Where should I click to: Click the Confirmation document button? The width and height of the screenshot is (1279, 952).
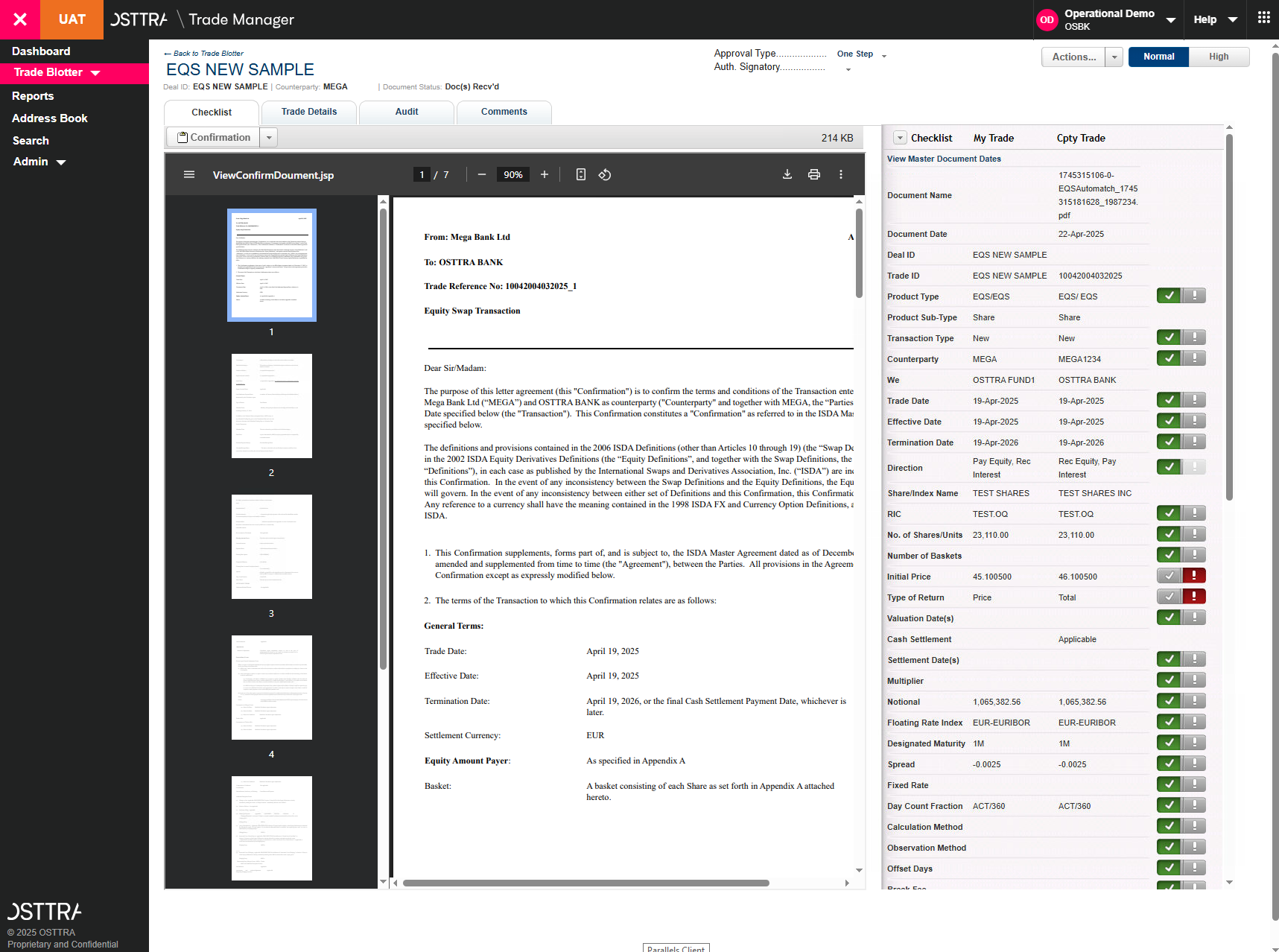(214, 137)
